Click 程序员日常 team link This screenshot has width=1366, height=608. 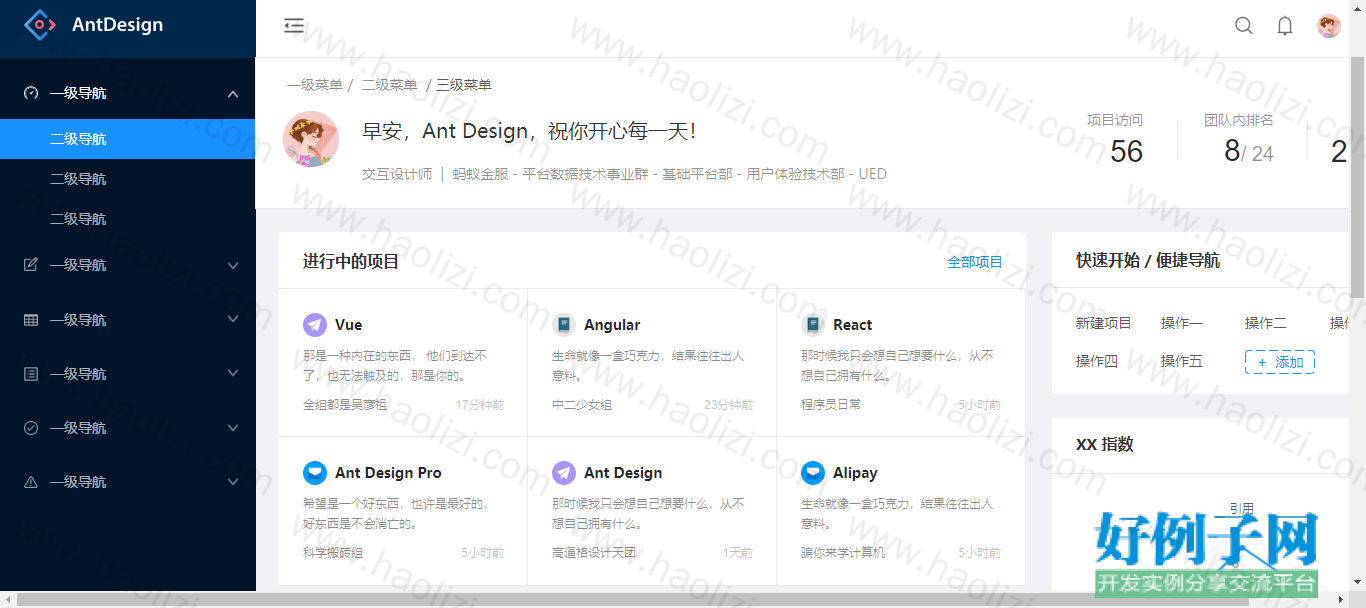(831, 405)
